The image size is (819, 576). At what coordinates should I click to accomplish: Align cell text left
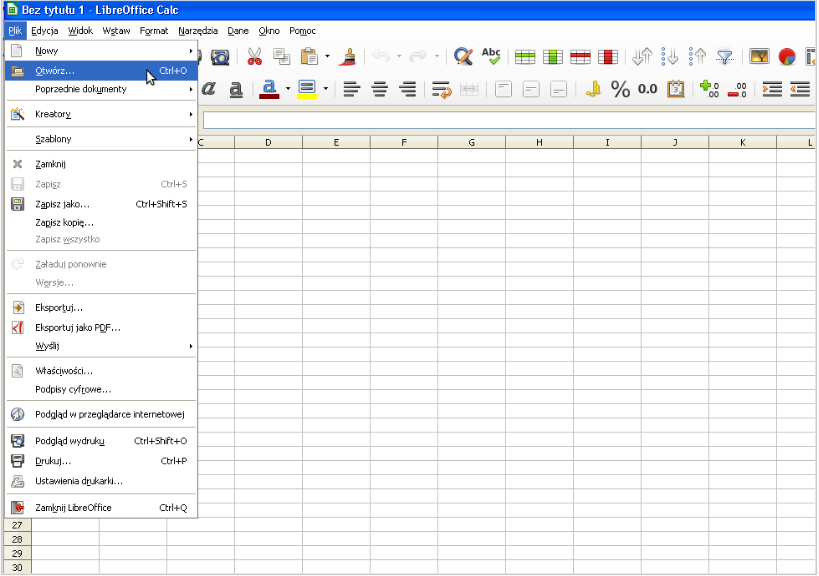(352, 89)
